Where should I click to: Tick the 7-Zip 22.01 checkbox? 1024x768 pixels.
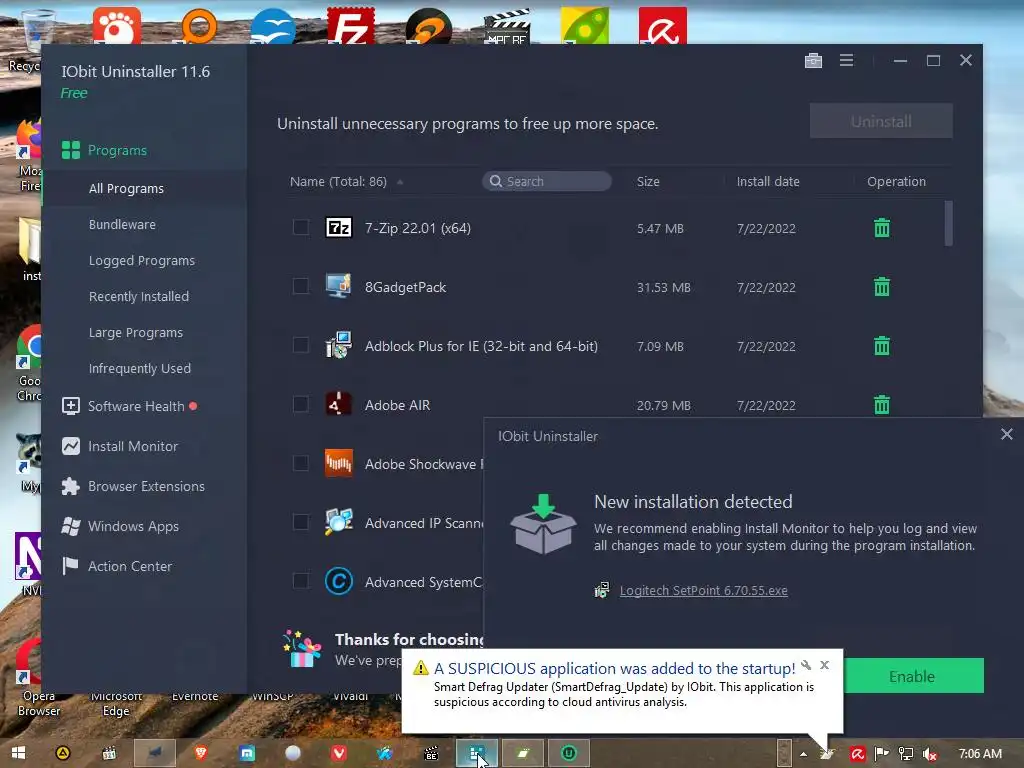coord(300,227)
